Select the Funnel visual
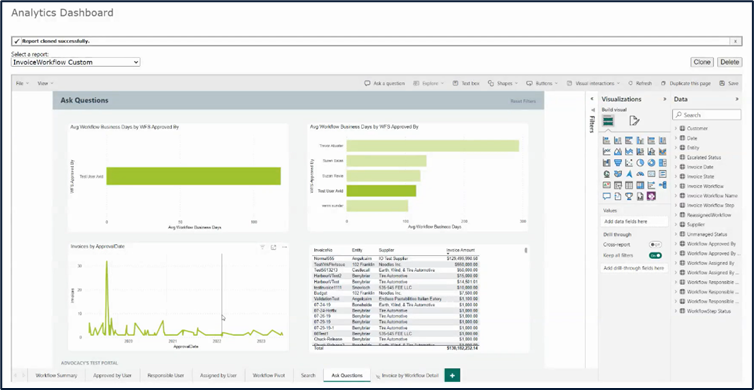 click(618, 163)
